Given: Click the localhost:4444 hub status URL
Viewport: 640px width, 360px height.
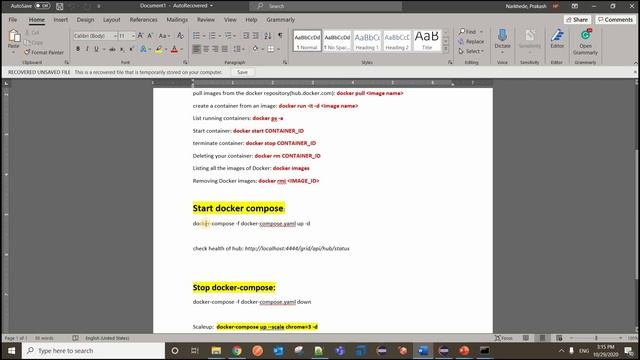Looking at the screenshot, I should point(297,248).
